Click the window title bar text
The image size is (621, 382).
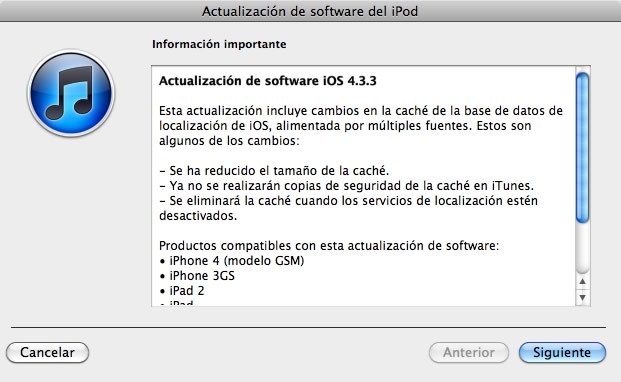(310, 11)
